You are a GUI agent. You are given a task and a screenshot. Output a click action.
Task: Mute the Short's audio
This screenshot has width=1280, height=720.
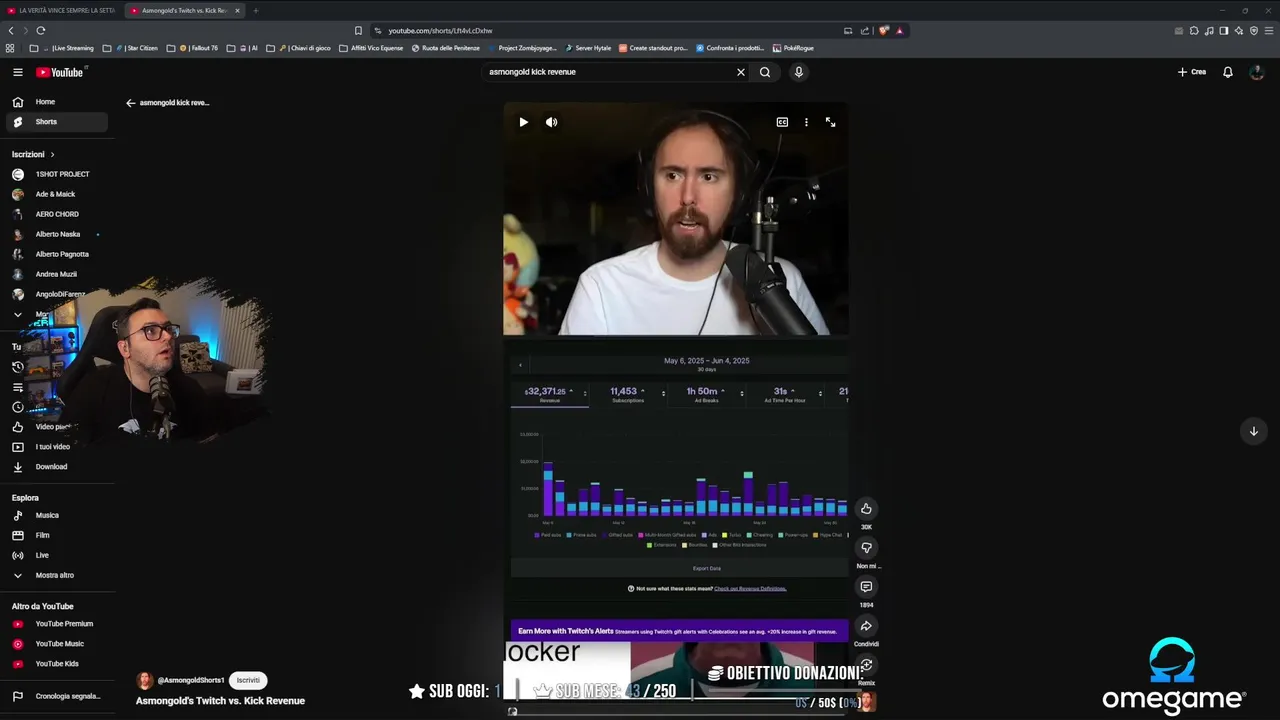[551, 122]
